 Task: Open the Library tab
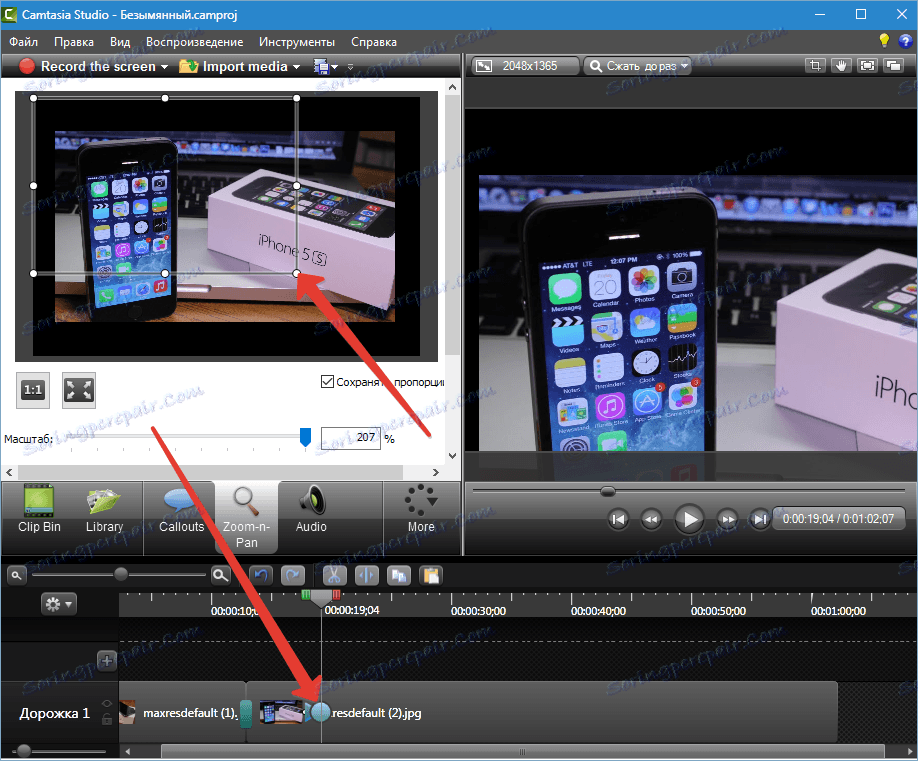click(104, 510)
